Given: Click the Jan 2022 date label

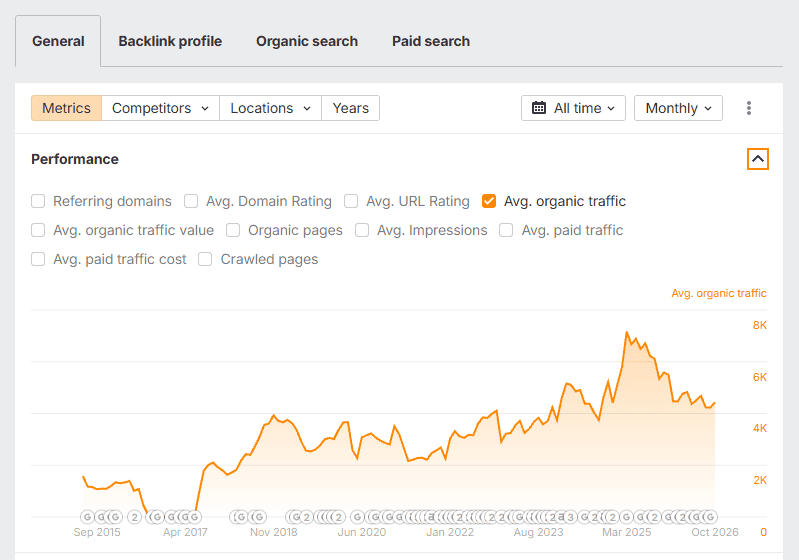Looking at the screenshot, I should [450, 532].
